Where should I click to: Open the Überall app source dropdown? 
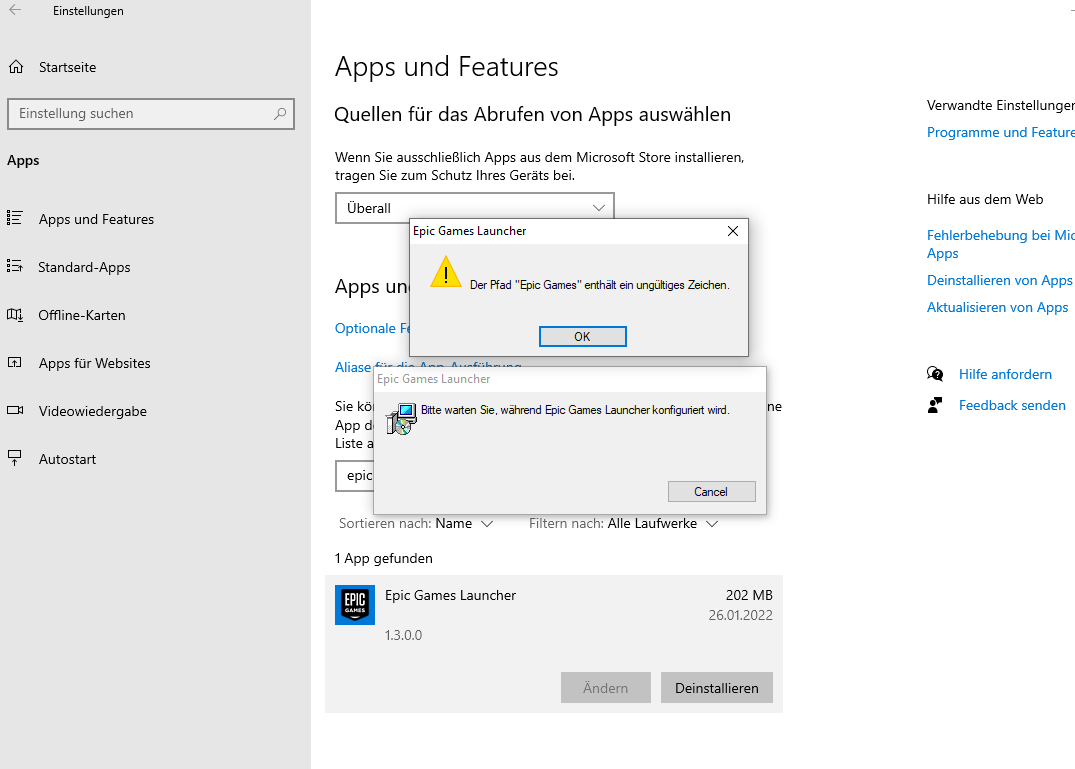pos(474,208)
